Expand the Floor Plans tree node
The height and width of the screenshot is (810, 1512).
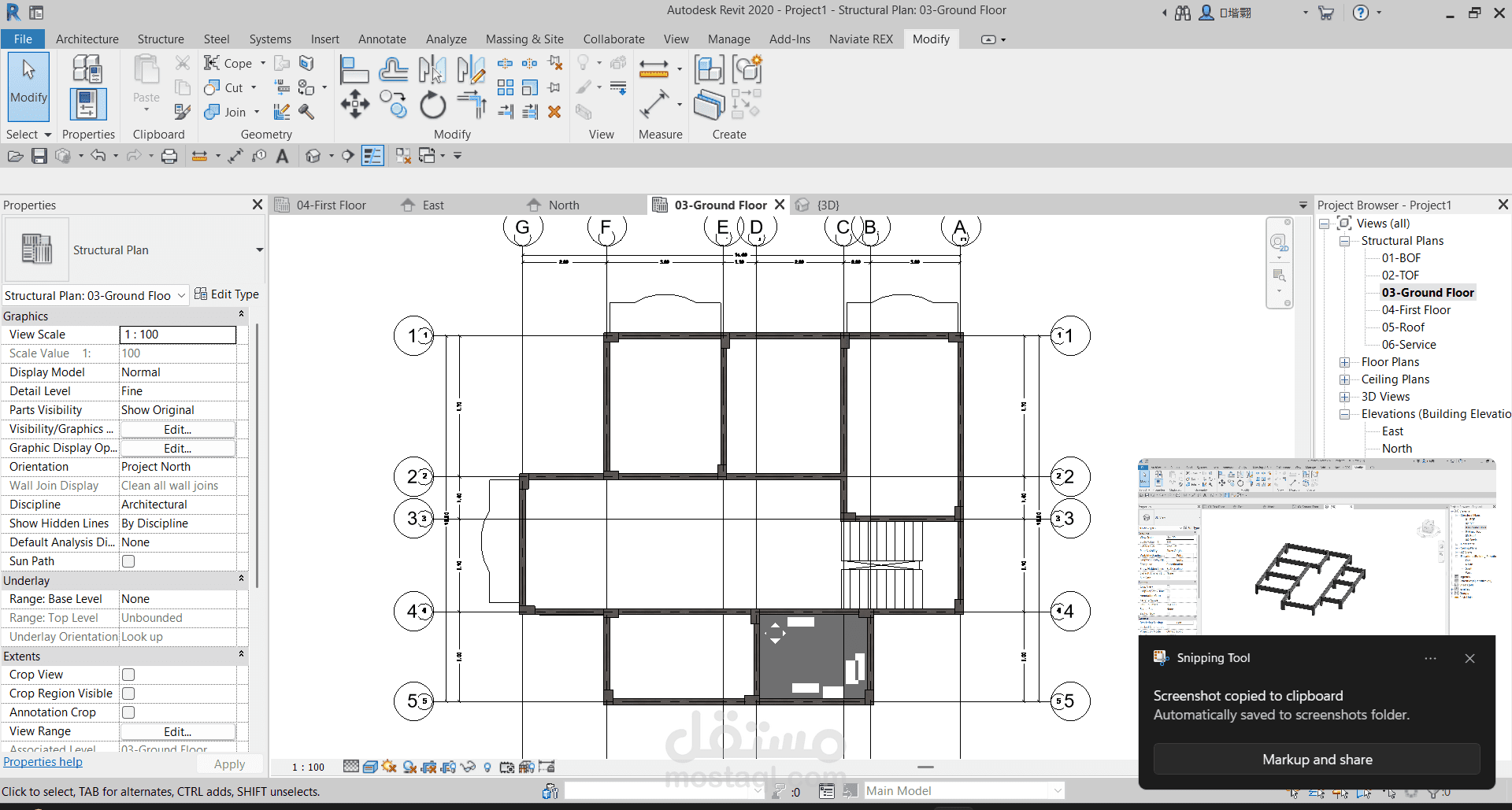(1345, 362)
